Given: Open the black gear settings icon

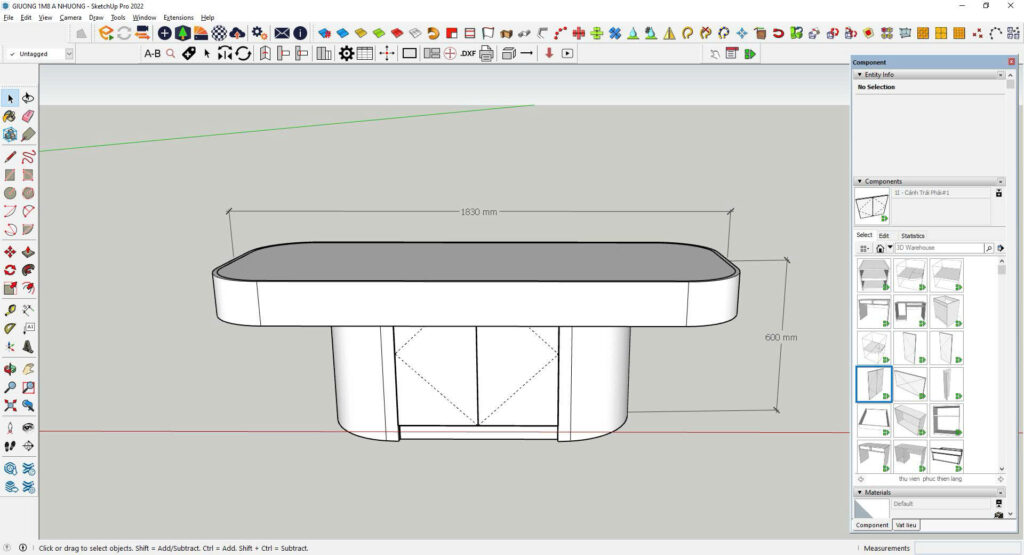Looking at the screenshot, I should pyautogui.click(x=346, y=54).
